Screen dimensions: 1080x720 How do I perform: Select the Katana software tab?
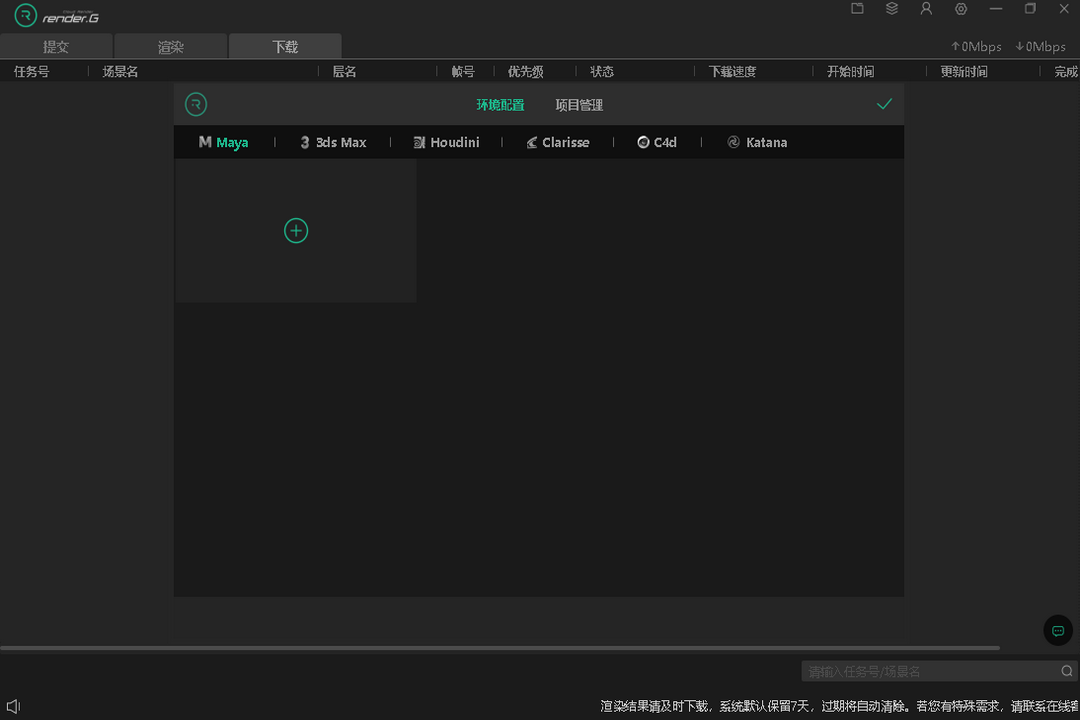757,143
